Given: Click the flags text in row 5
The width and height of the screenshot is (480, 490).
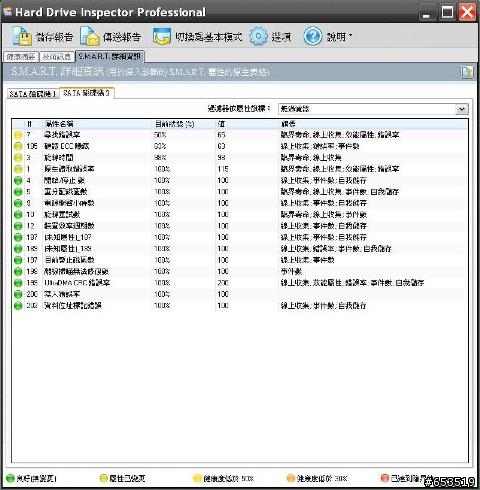Looking at the screenshot, I should coord(340,192).
